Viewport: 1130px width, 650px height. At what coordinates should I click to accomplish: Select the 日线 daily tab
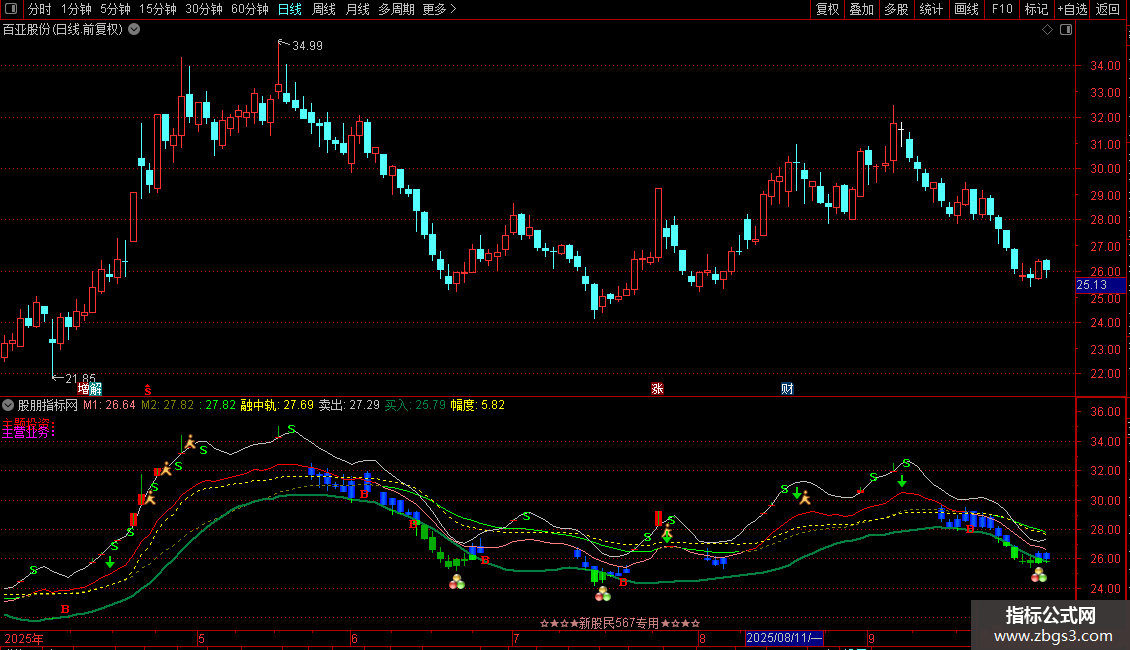point(290,9)
